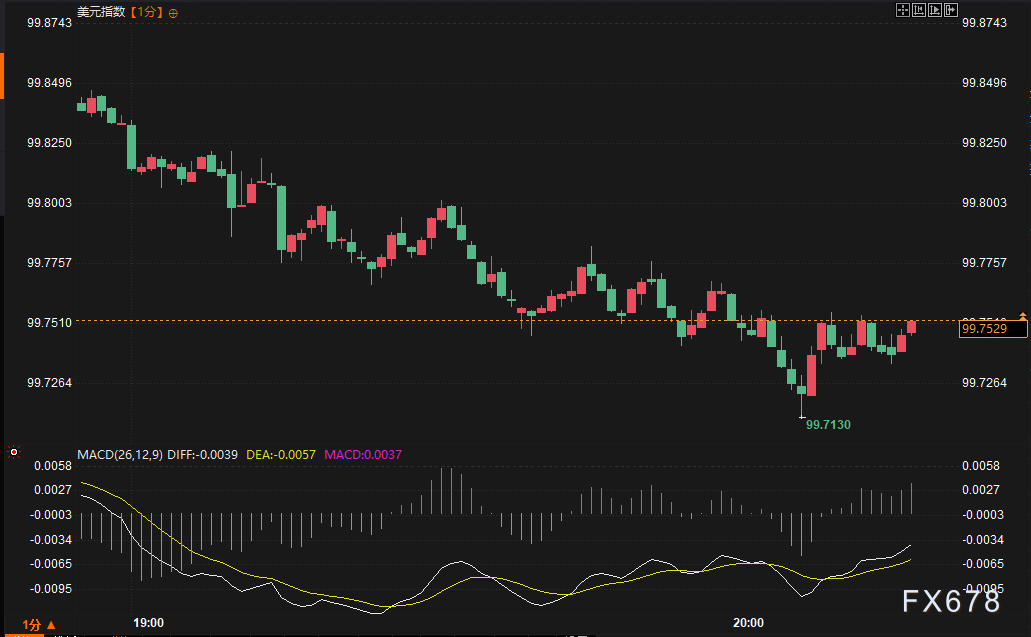Click the 19:00 time axis label
This screenshot has height=637, width=1031.
pyautogui.click(x=149, y=623)
